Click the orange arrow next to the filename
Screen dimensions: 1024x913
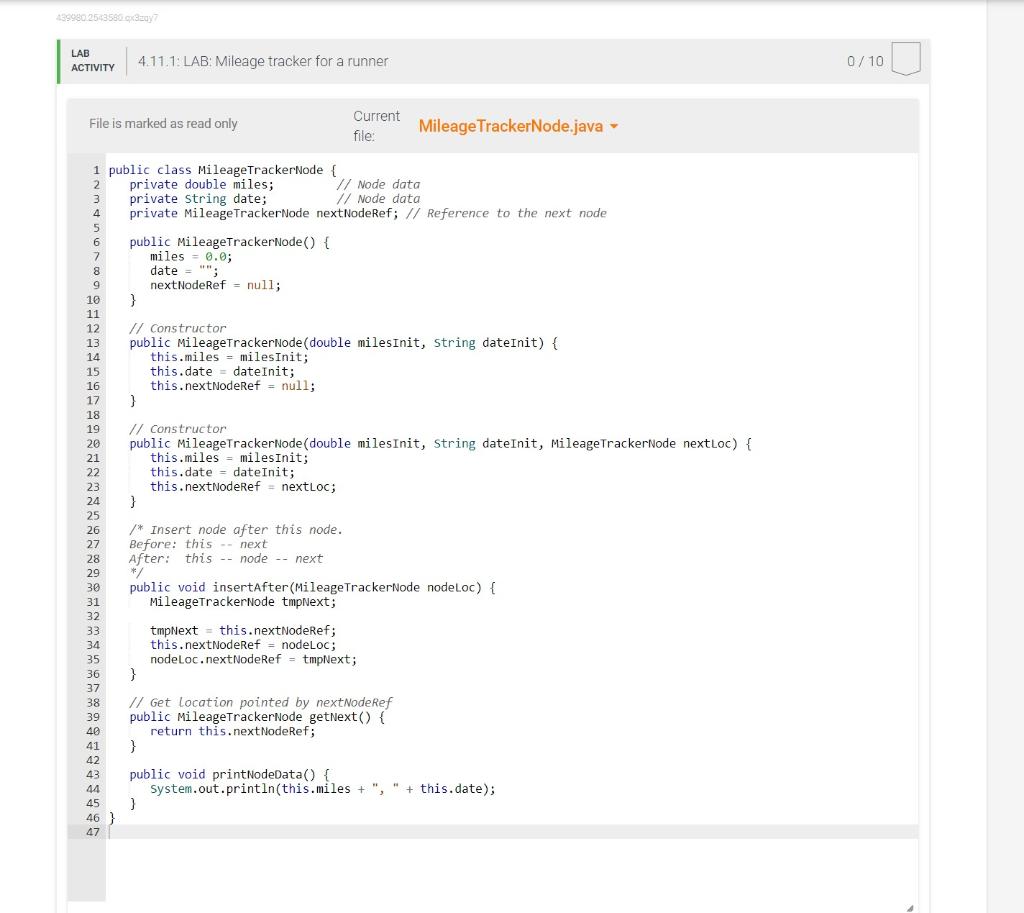(x=612, y=127)
